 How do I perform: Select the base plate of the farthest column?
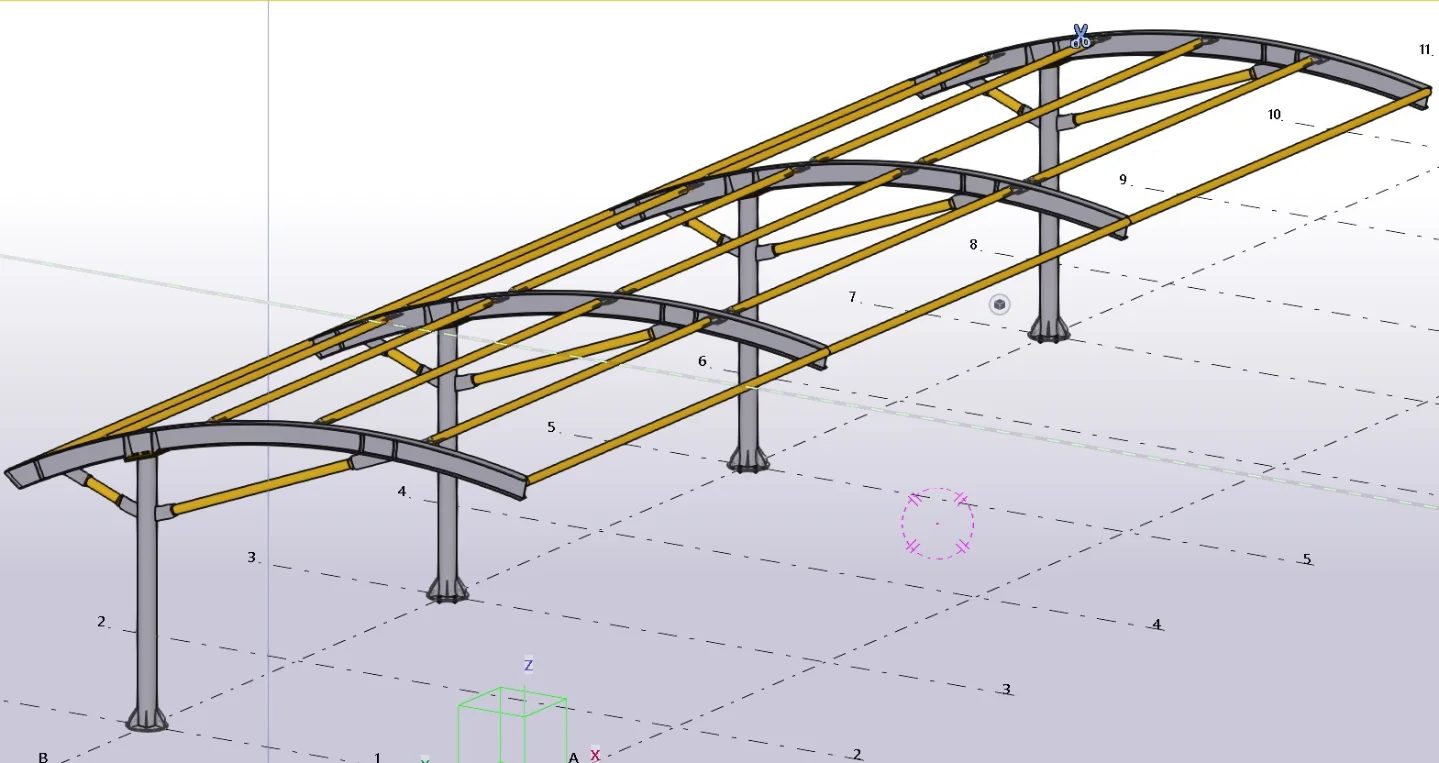(1048, 330)
